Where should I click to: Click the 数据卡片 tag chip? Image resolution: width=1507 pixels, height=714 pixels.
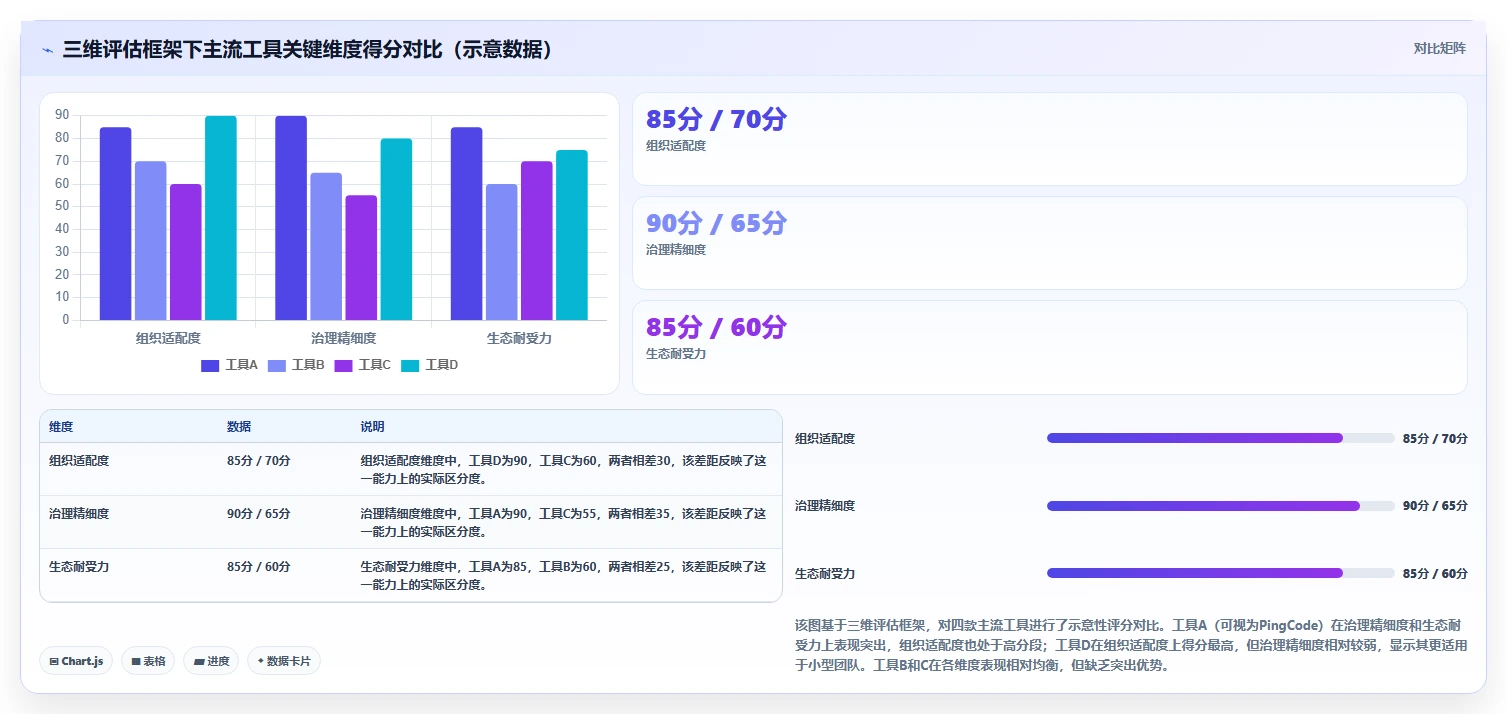pyautogui.click(x=284, y=661)
